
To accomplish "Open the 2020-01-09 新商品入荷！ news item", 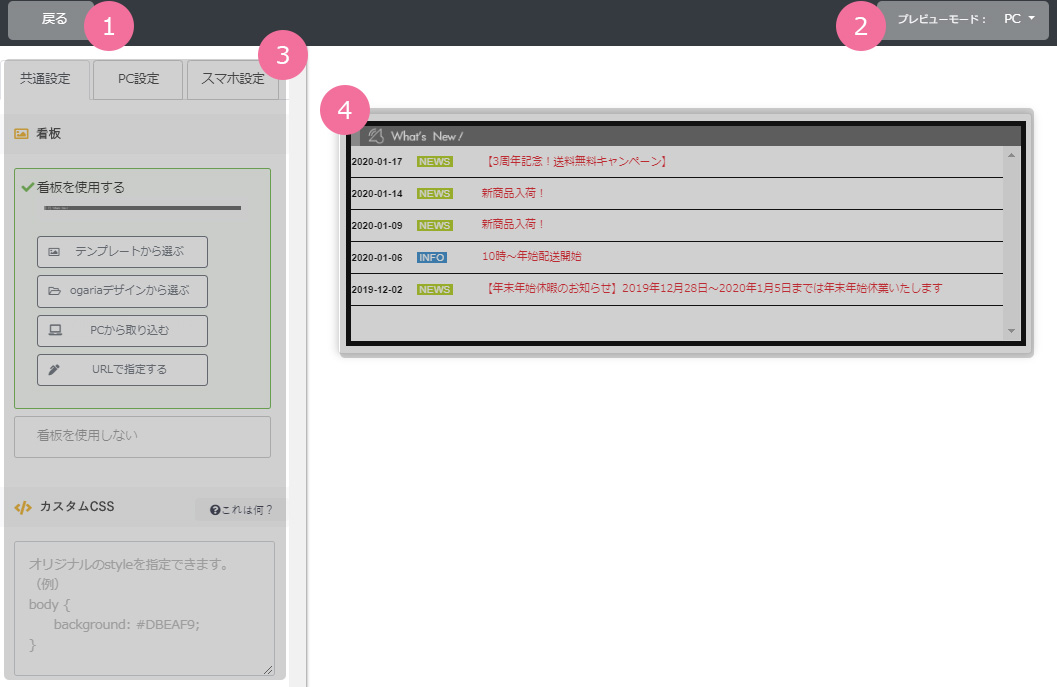I will tap(512, 225).
